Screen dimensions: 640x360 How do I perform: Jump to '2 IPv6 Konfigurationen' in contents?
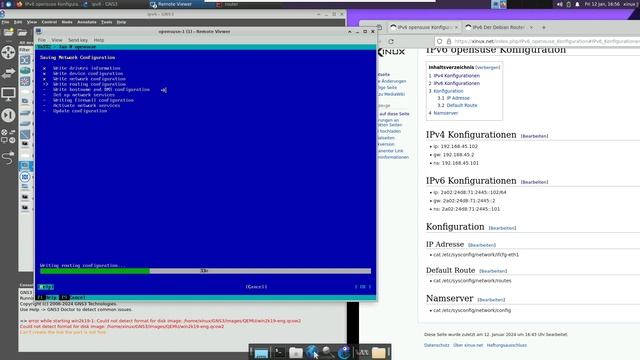coord(454,83)
